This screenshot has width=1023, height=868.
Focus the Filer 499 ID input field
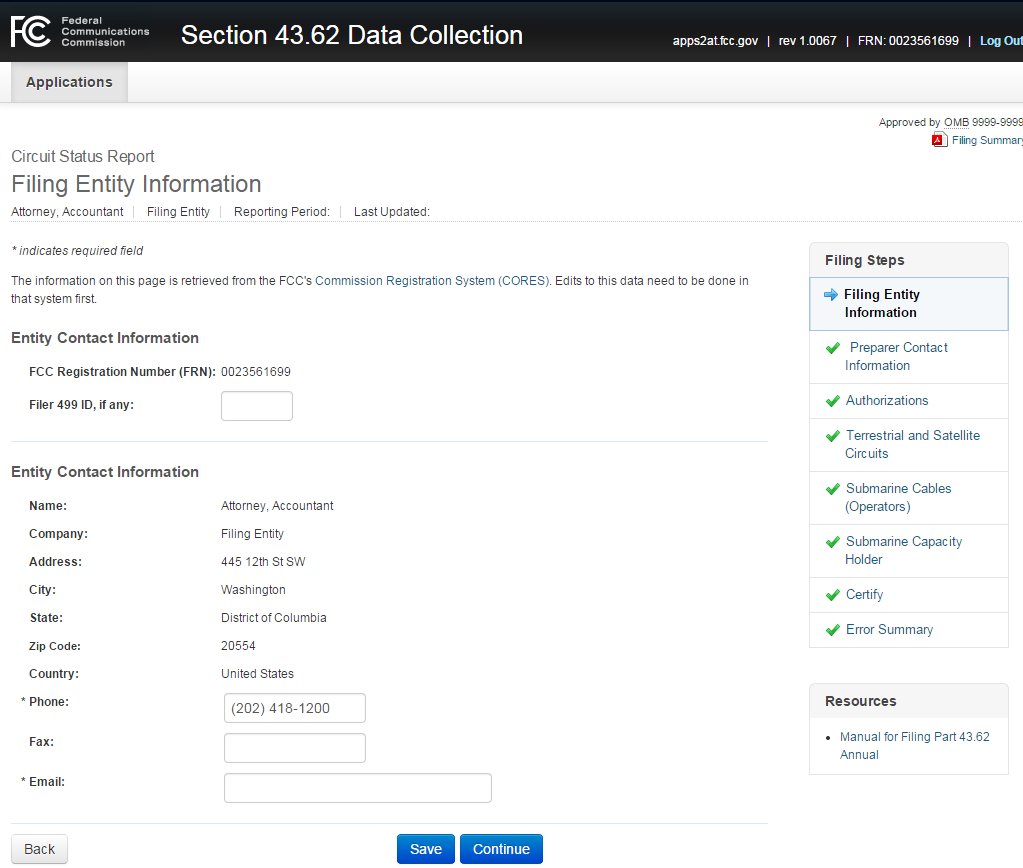tap(257, 406)
